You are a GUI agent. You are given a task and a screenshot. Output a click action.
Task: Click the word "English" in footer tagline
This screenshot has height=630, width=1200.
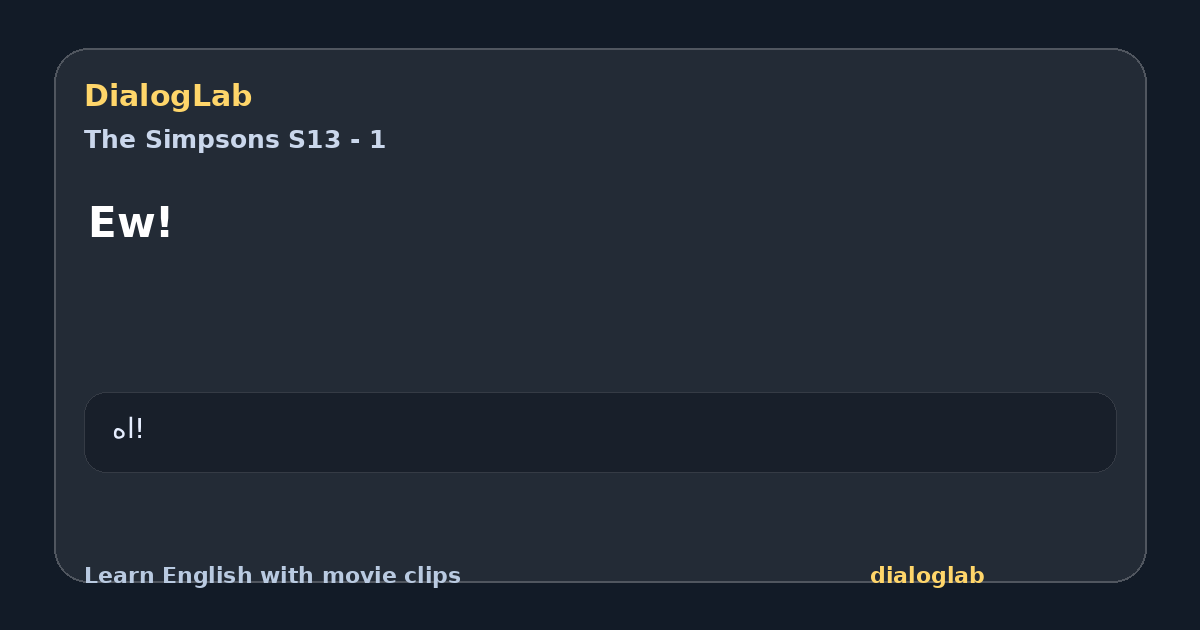tap(207, 576)
